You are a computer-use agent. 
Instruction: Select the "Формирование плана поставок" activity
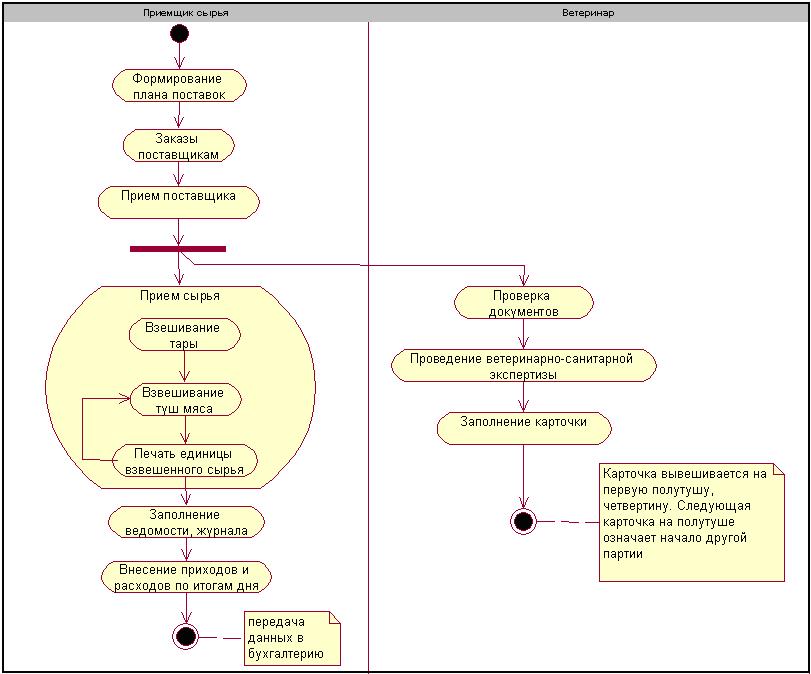tap(179, 86)
